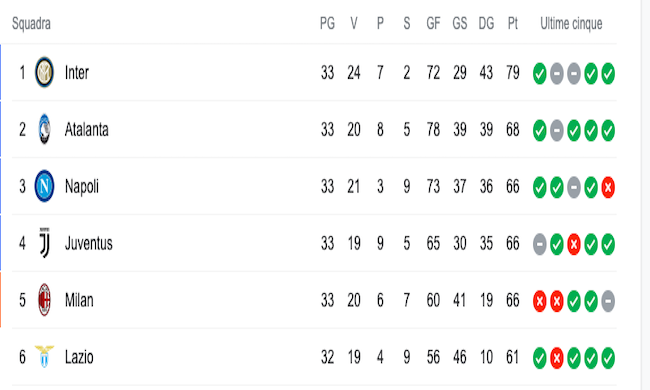Click Napoli's most recent red loss icon

pyautogui.click(x=608, y=187)
